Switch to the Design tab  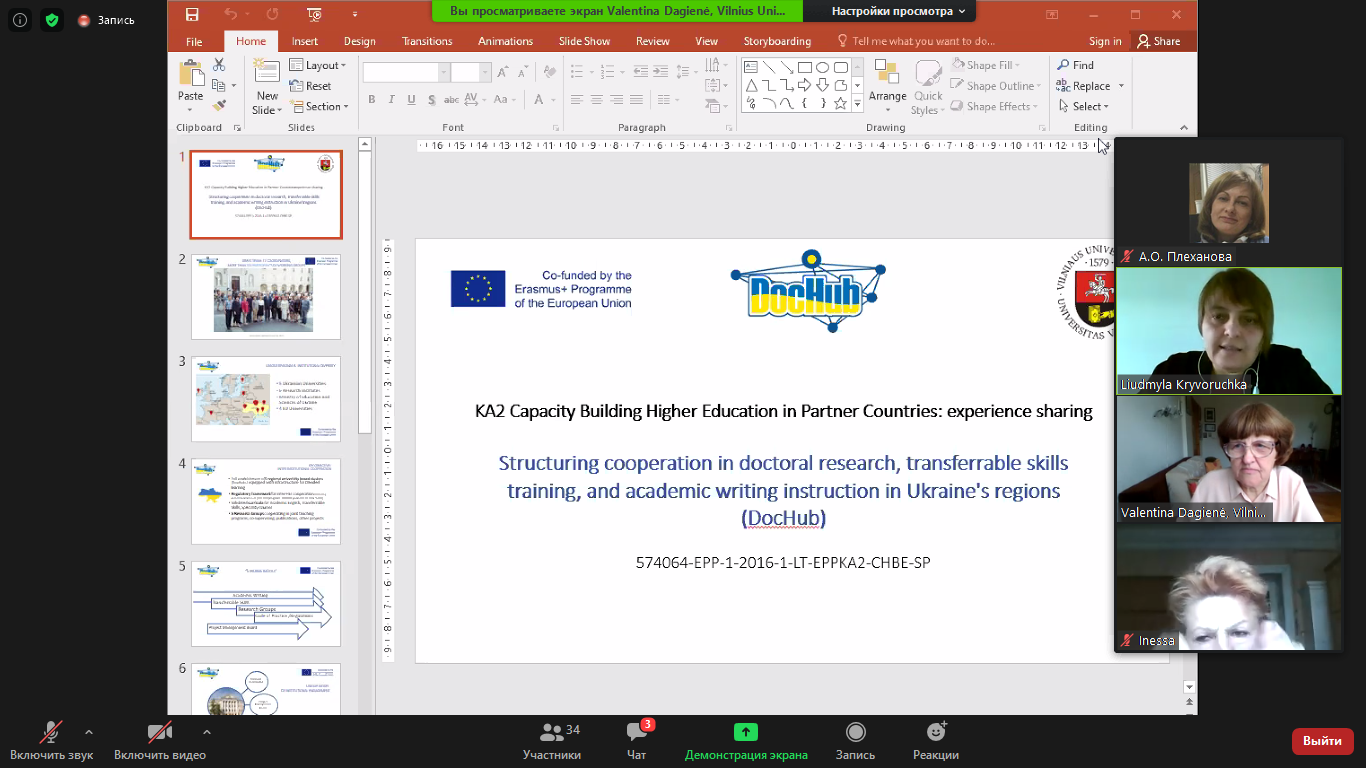[360, 41]
